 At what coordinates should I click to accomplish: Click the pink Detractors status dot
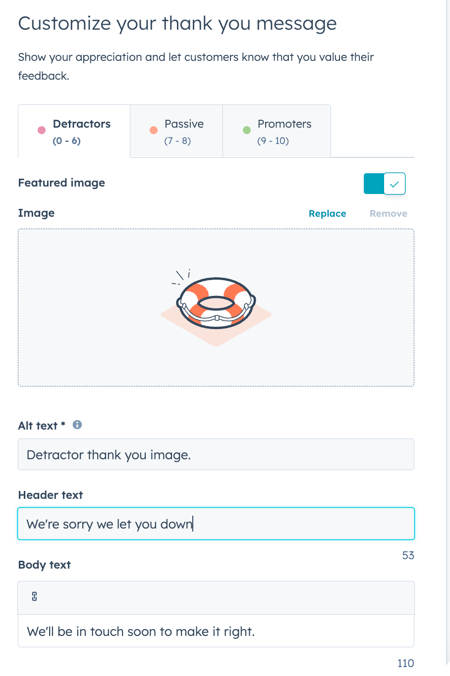click(41, 130)
